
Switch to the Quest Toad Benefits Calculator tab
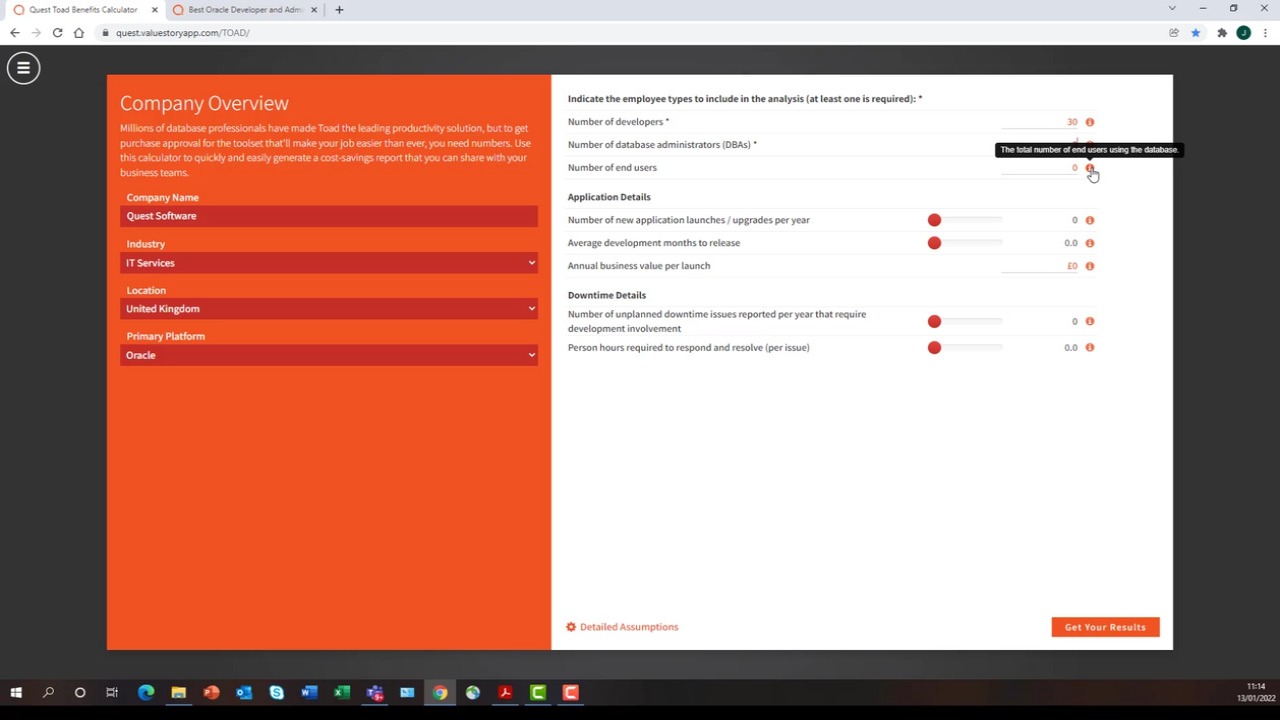click(85, 9)
